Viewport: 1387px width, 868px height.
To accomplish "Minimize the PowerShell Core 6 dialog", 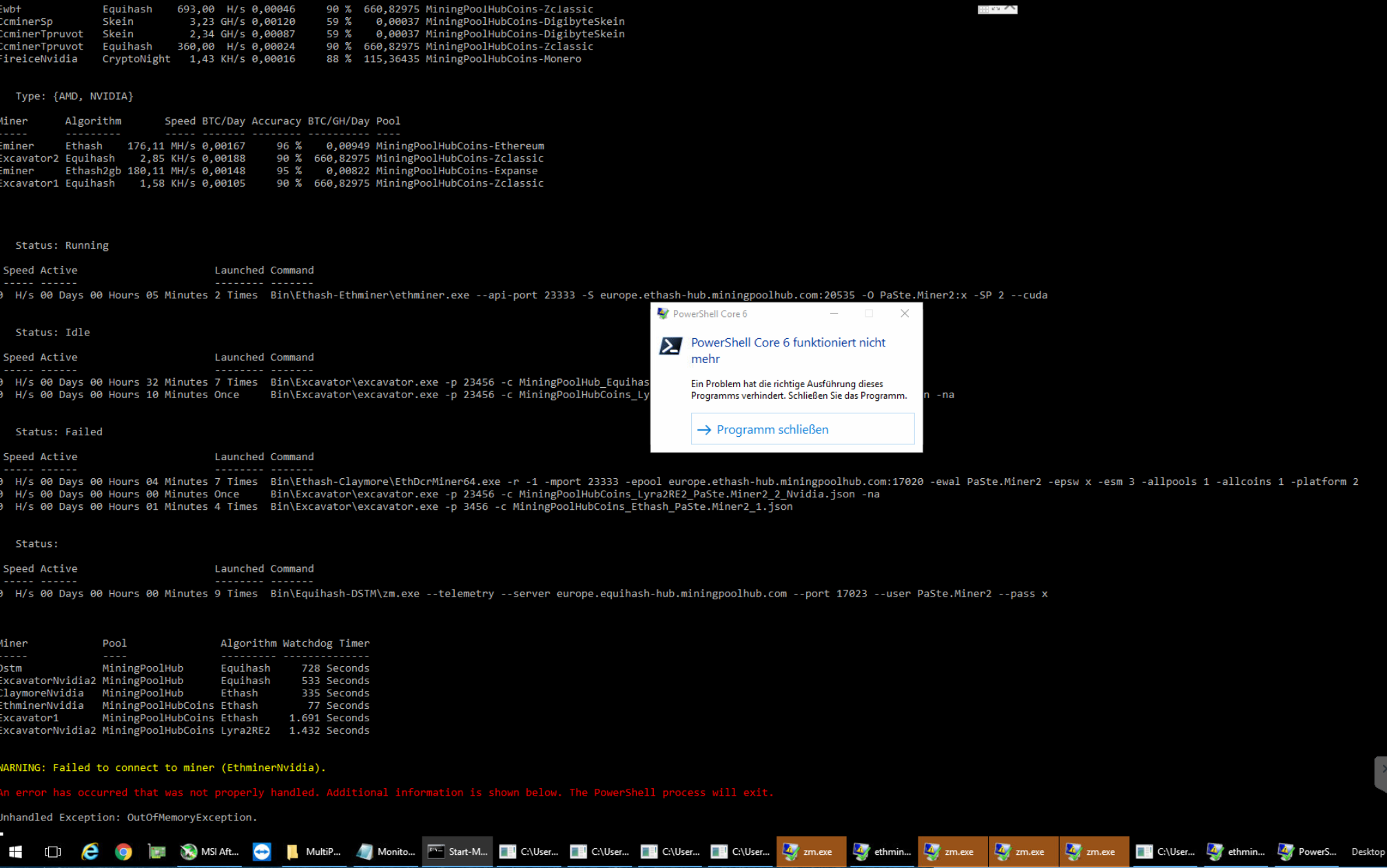I will (834, 313).
